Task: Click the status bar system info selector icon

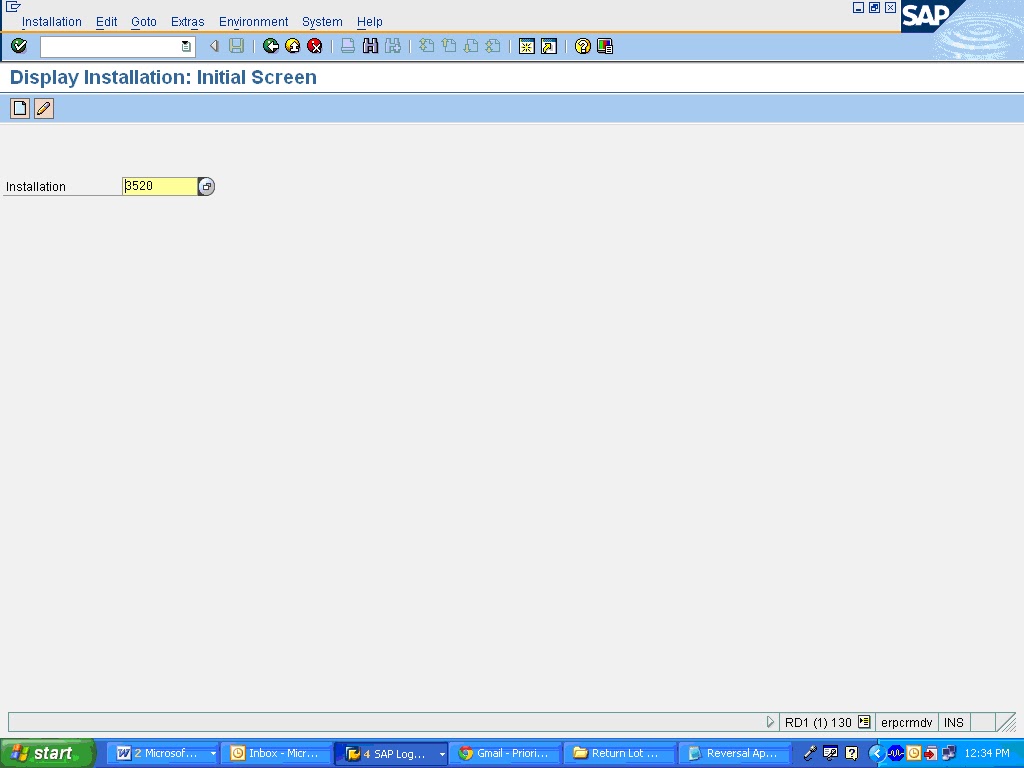Action: click(x=864, y=722)
